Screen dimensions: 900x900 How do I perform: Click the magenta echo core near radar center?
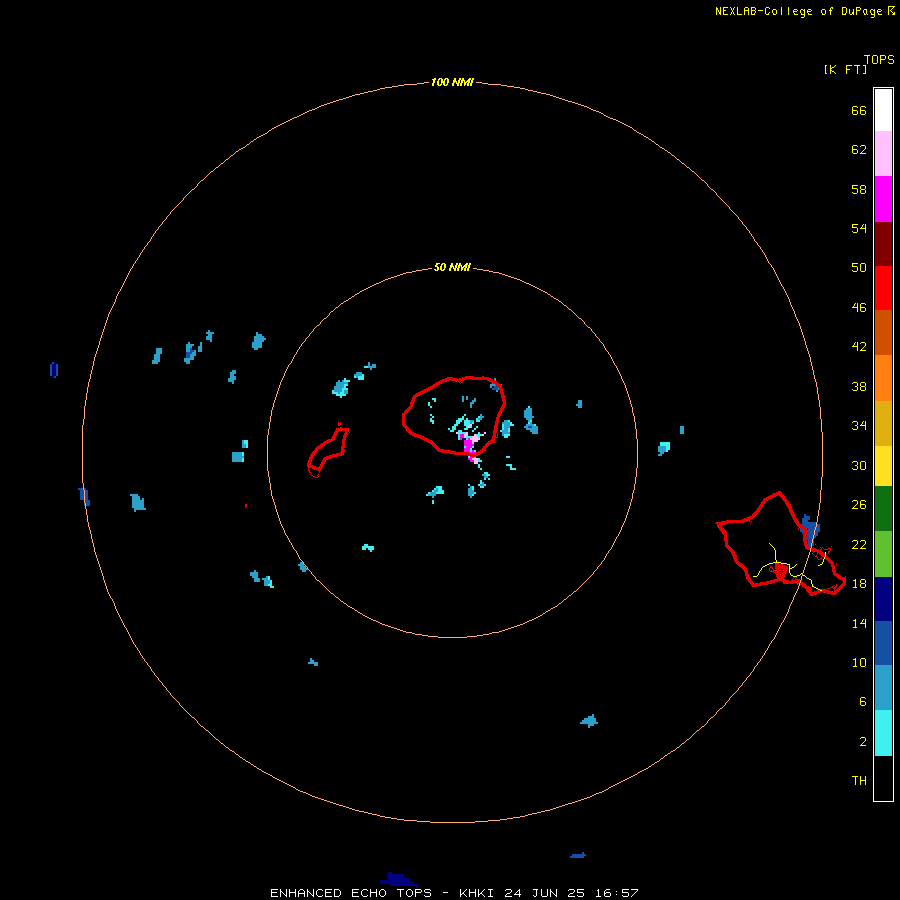pos(469,445)
